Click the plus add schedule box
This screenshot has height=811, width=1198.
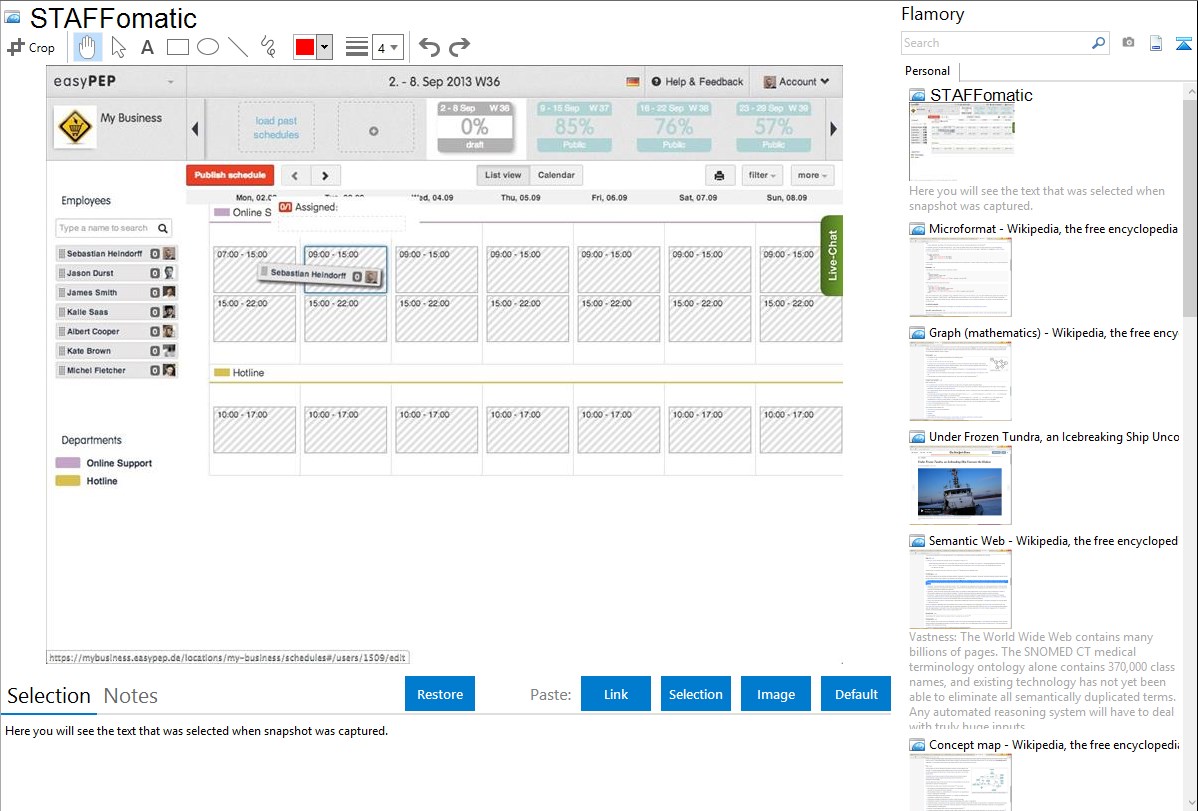[375, 128]
